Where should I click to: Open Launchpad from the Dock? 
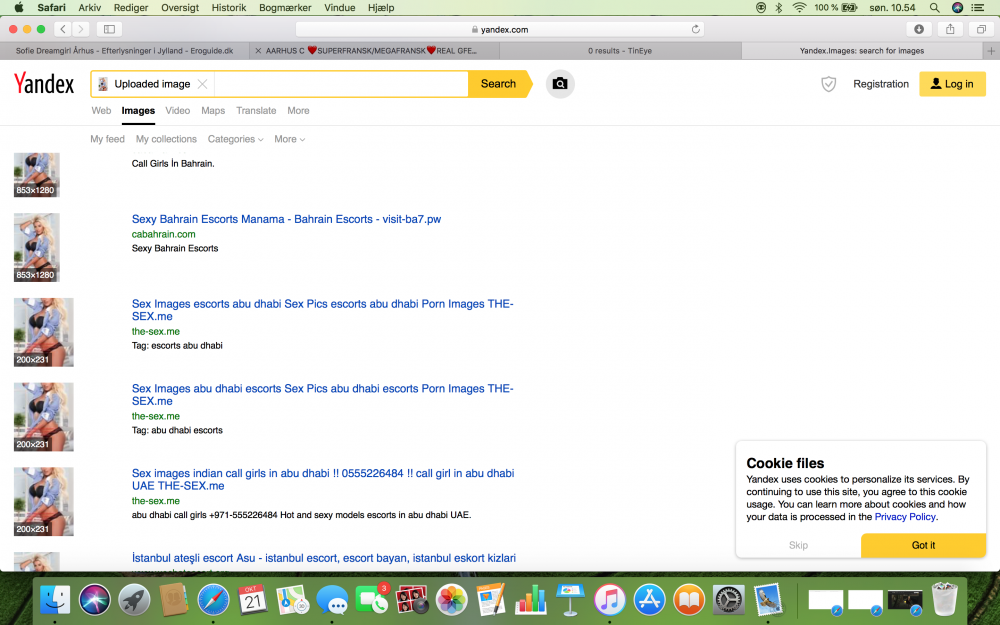[134, 600]
